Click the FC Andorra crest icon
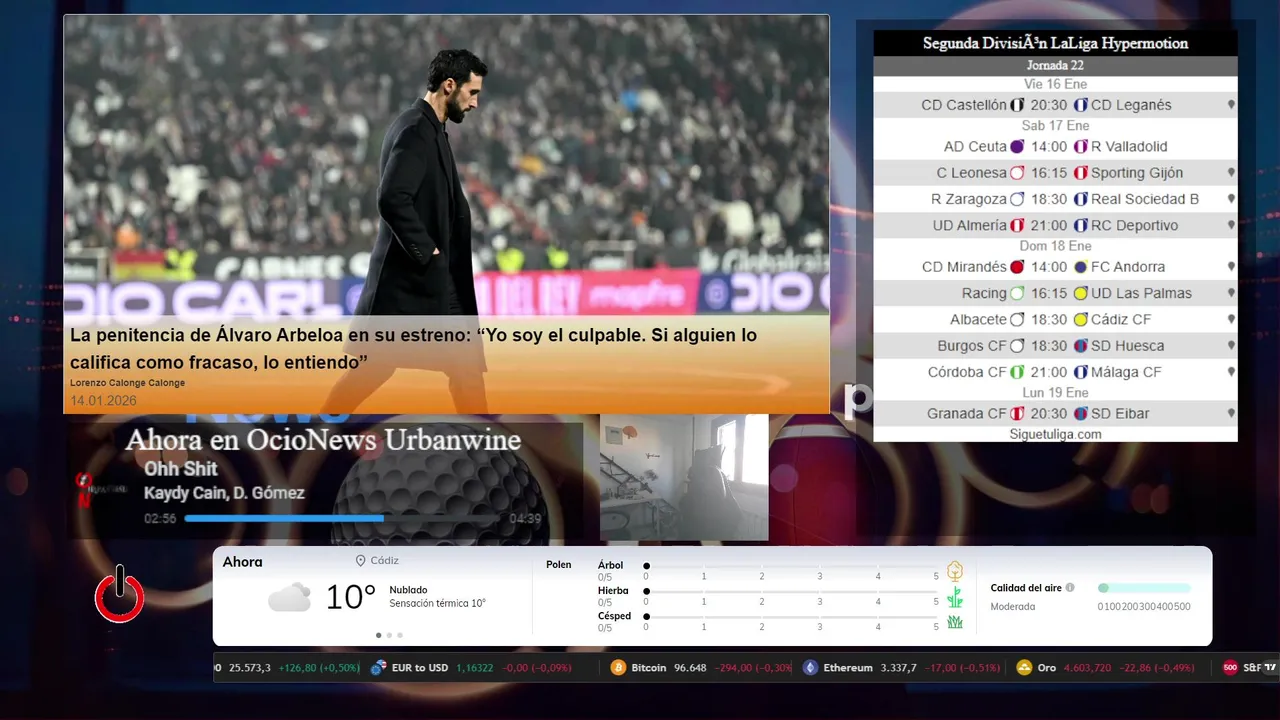 pyautogui.click(x=1080, y=267)
